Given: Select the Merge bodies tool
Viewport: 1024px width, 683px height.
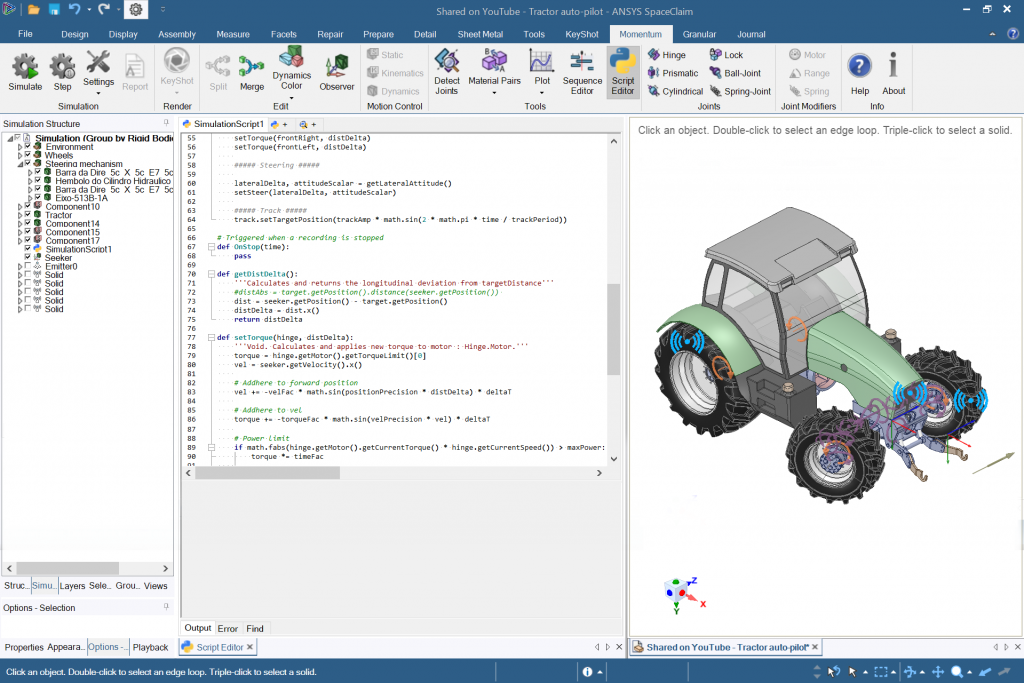Looking at the screenshot, I should click(x=251, y=73).
